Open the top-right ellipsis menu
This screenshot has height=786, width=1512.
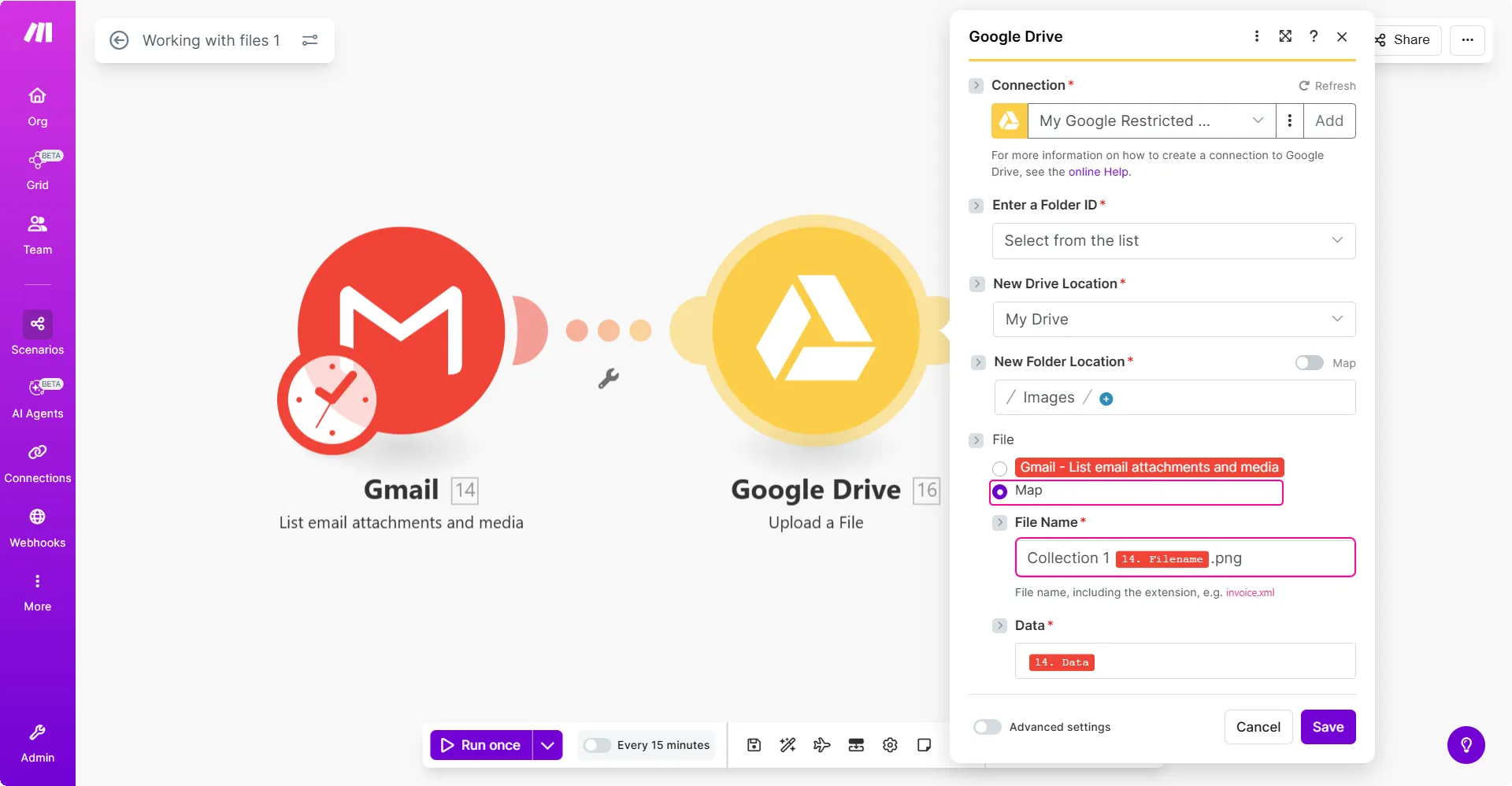click(1467, 40)
